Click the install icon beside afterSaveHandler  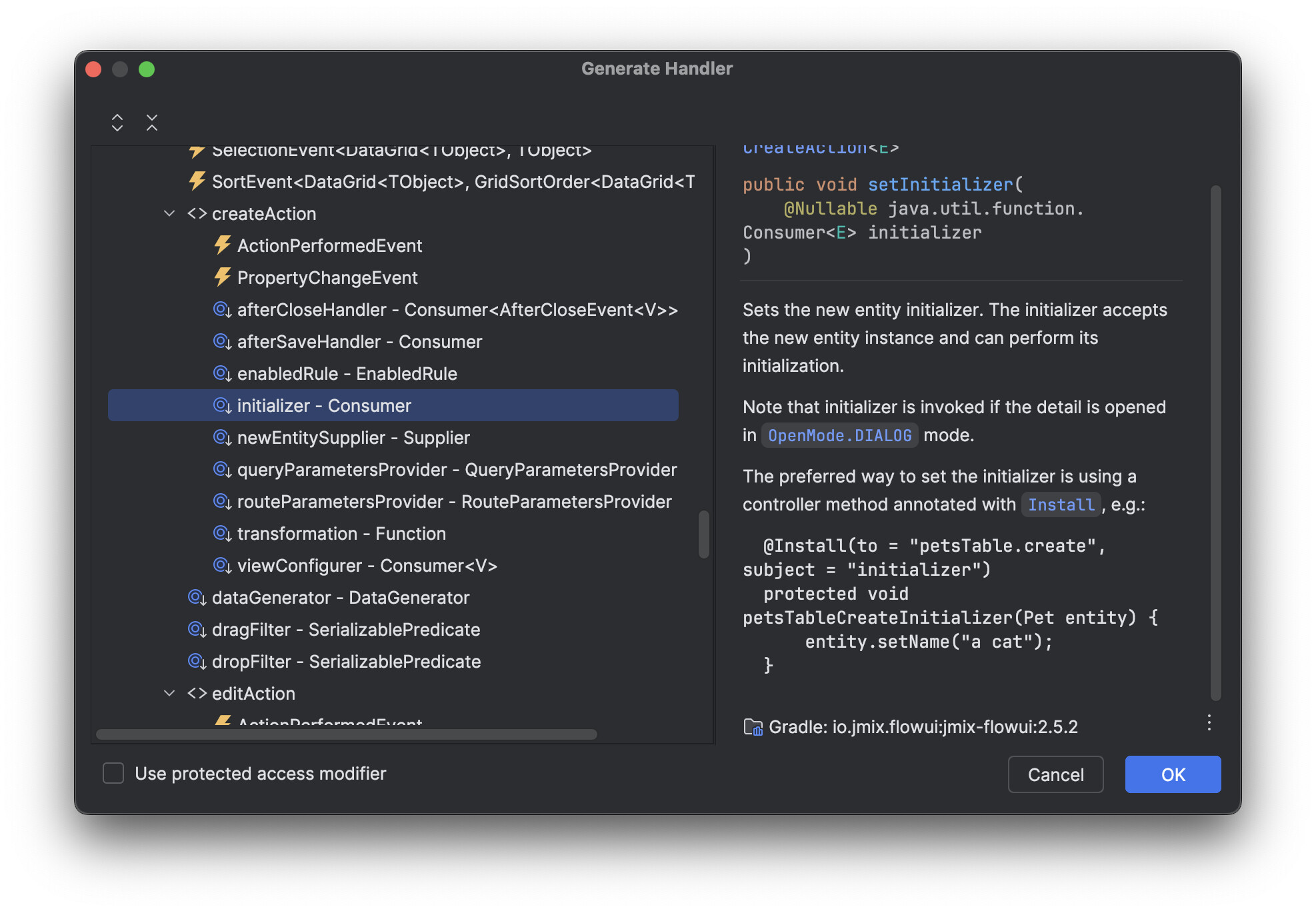coord(222,342)
